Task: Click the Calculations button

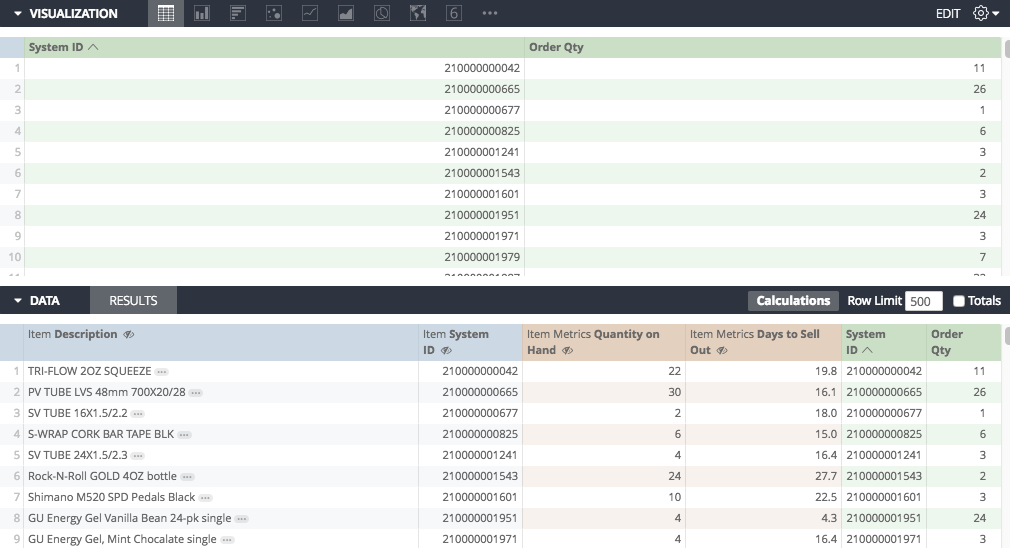Action: (x=793, y=301)
